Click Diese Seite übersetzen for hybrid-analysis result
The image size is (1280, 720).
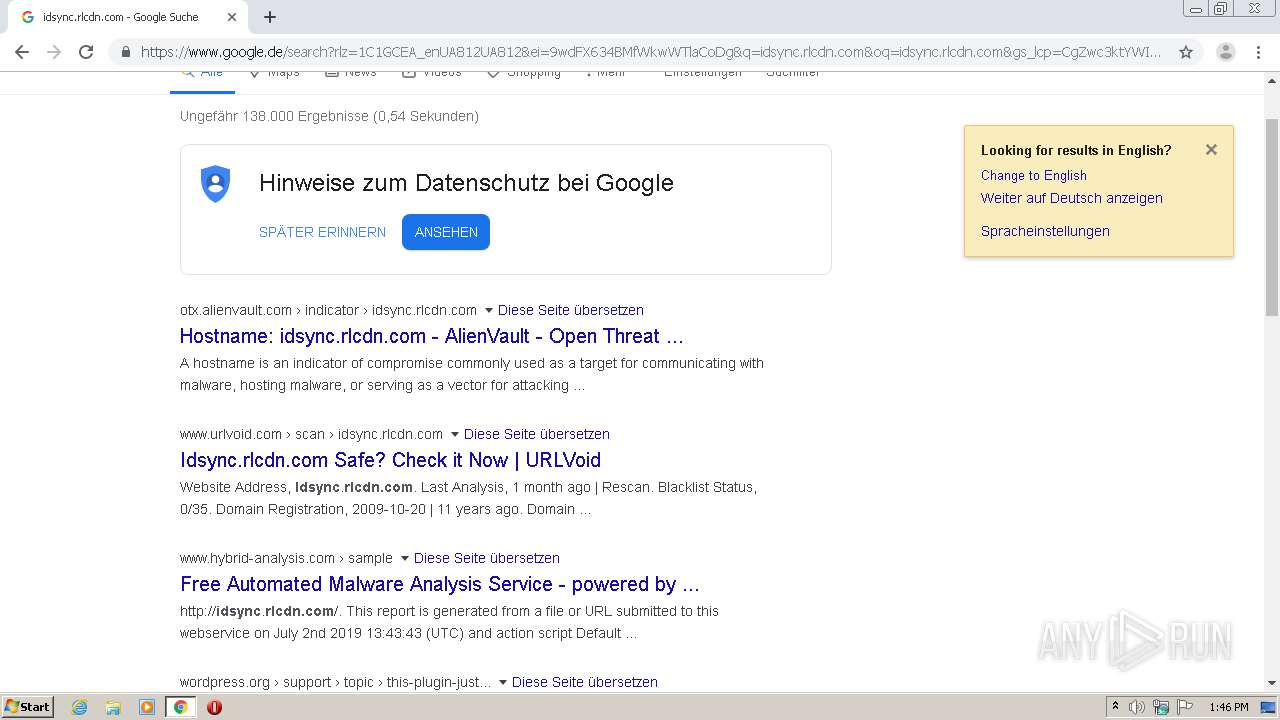(x=487, y=558)
